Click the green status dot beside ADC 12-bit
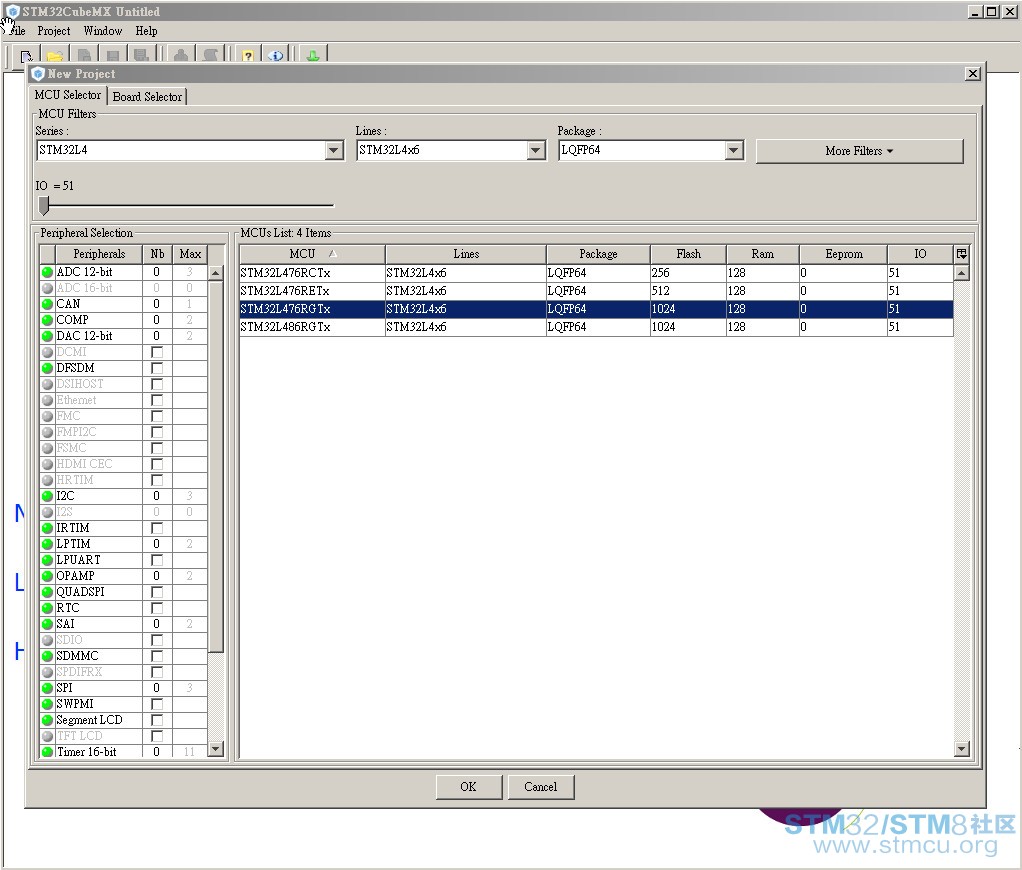 pyautogui.click(x=47, y=272)
